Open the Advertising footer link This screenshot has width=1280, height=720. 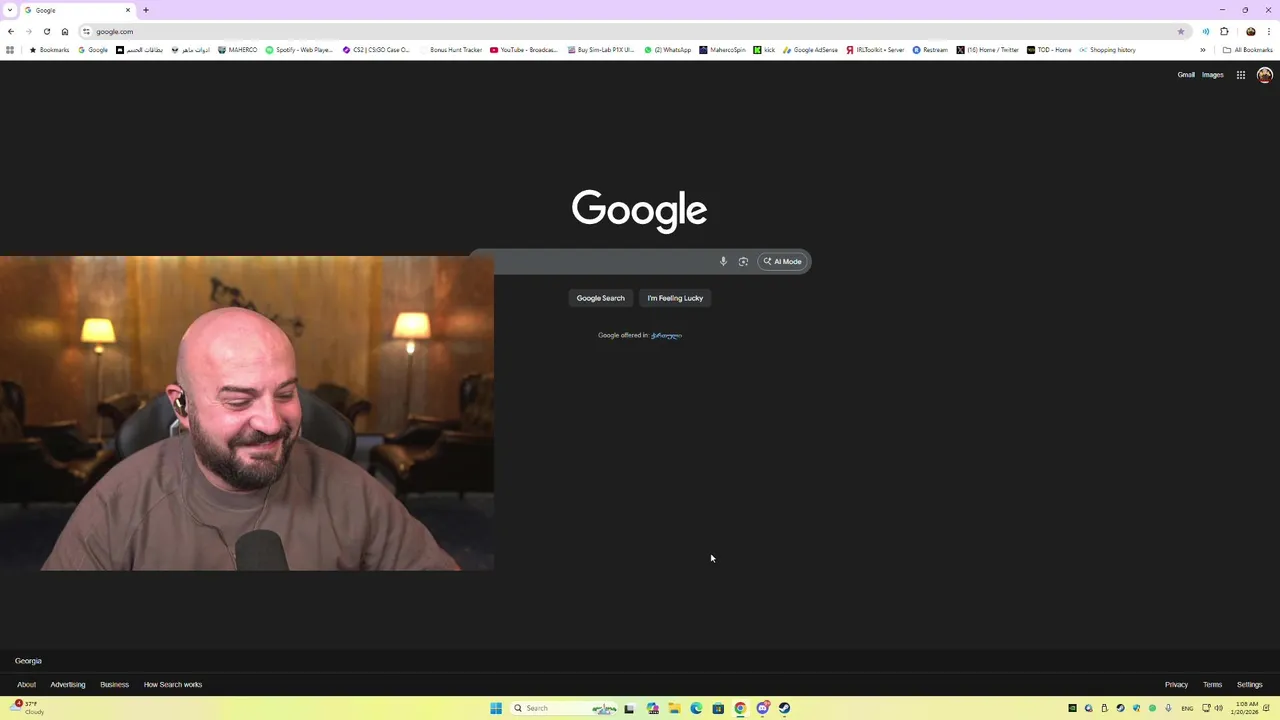[68, 685]
